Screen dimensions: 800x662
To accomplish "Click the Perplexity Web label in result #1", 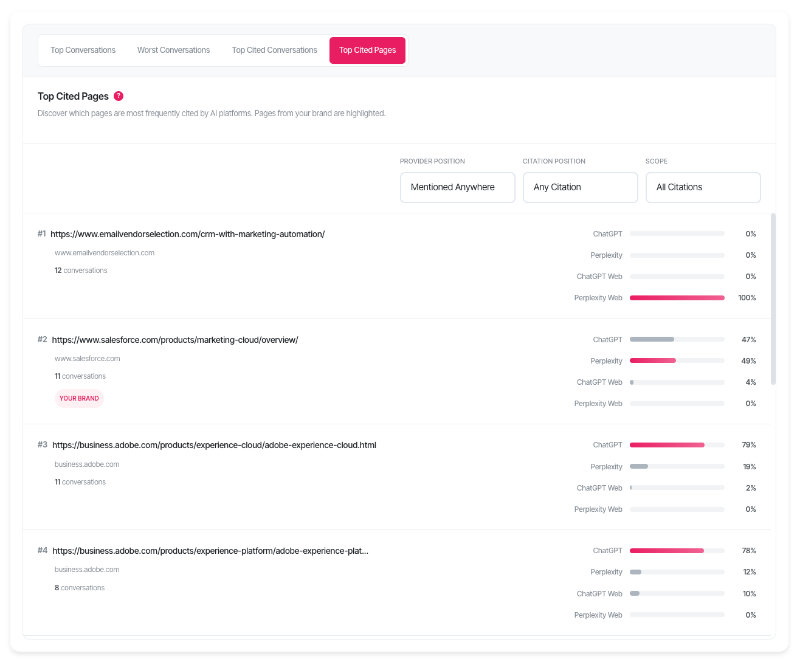I will [598, 298].
